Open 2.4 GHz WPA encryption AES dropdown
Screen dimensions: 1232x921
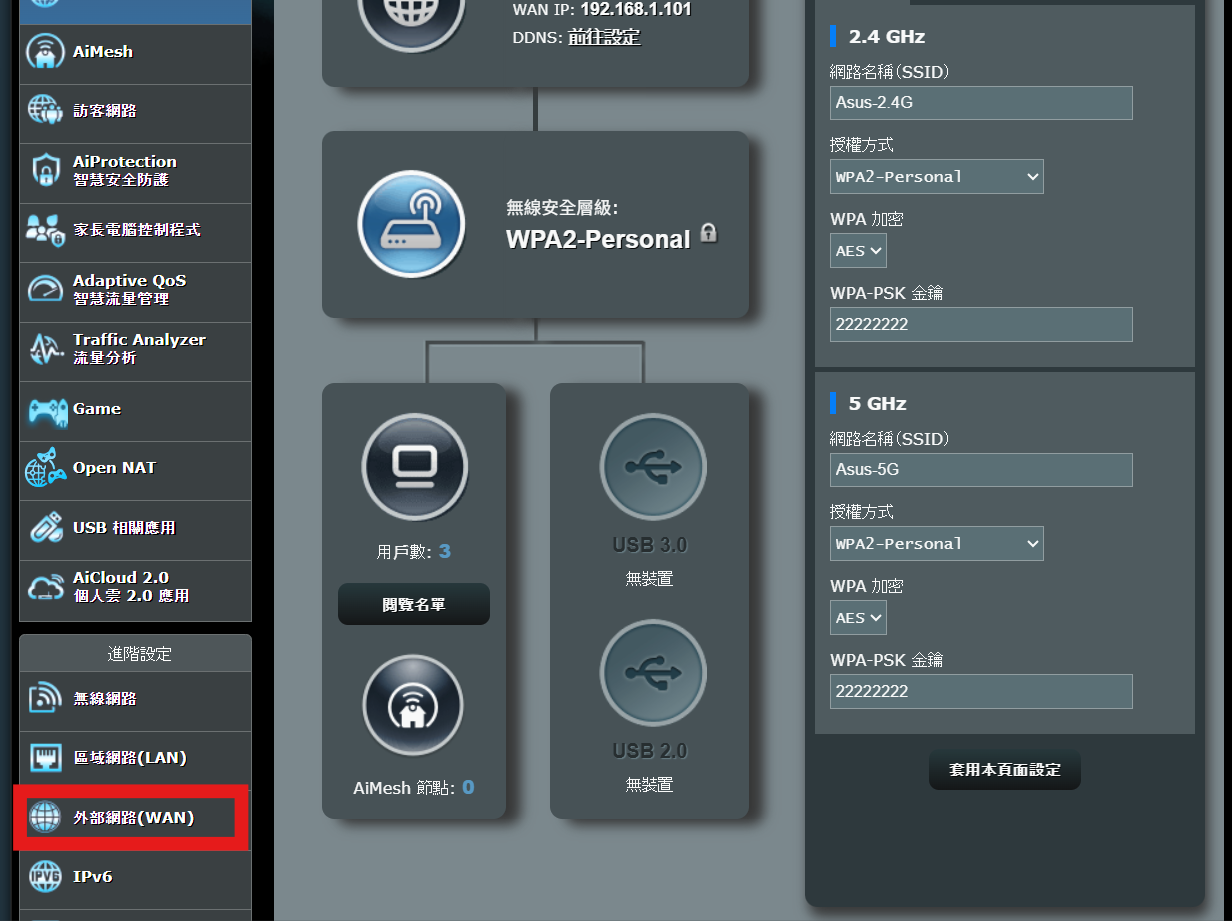[858, 251]
